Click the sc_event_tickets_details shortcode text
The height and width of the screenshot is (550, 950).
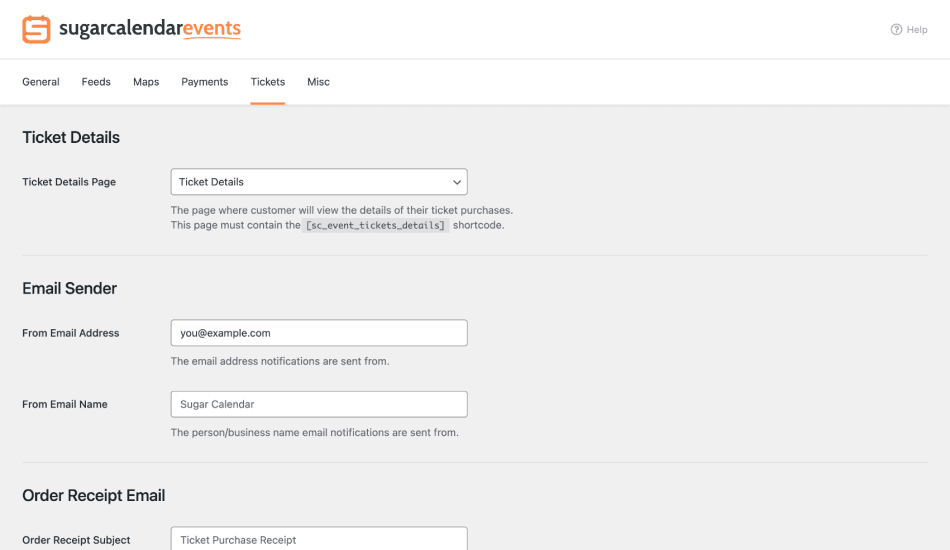375,226
